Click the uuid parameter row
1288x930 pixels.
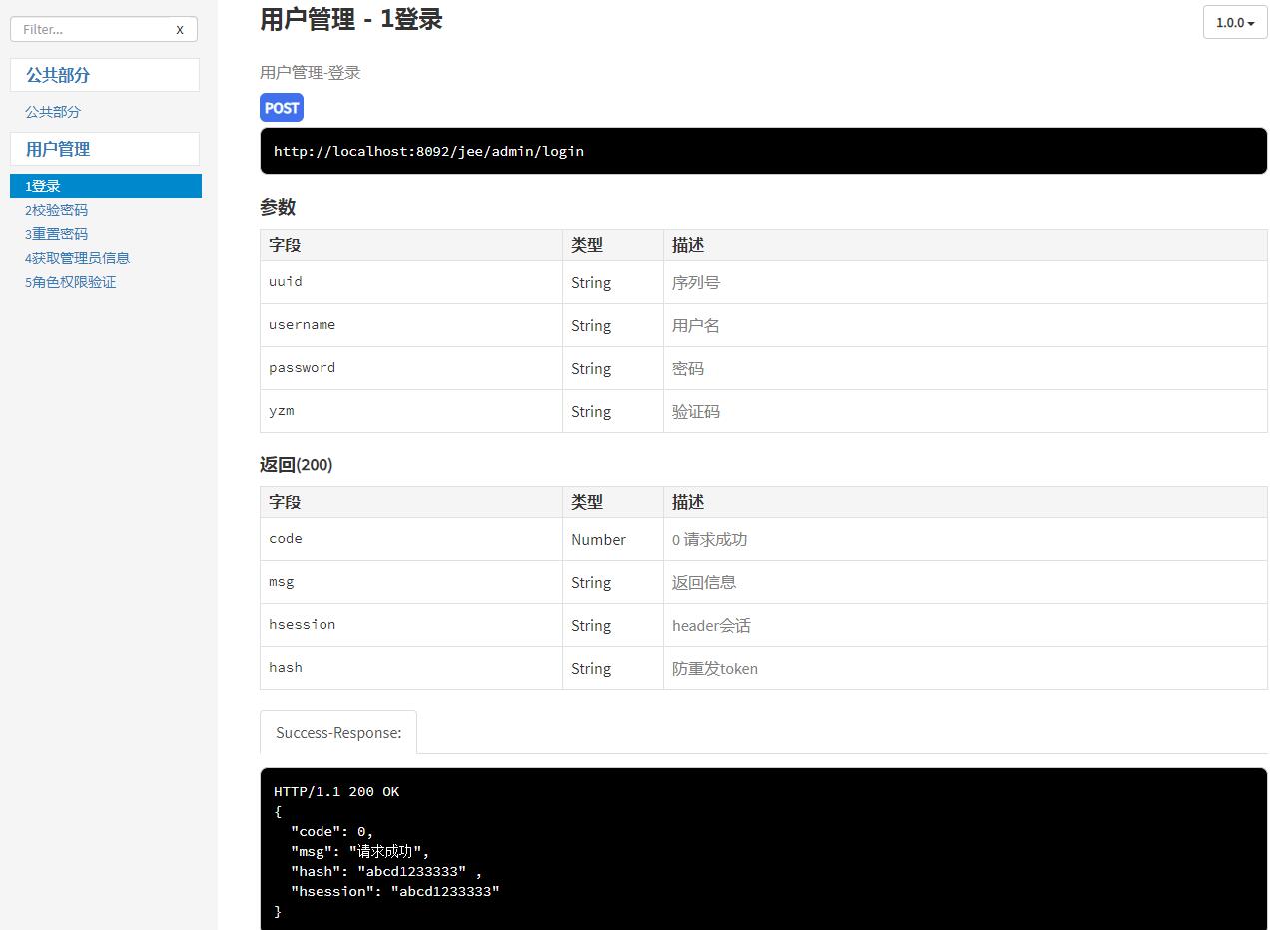point(764,282)
